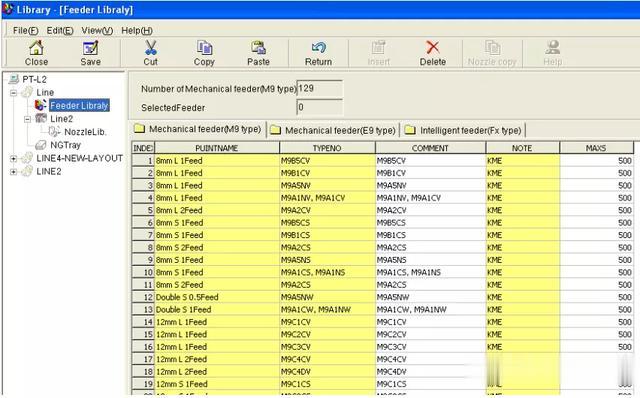Select the Mechanical feeder(M9 type) tab
This screenshot has height=398, width=640.
(198, 129)
